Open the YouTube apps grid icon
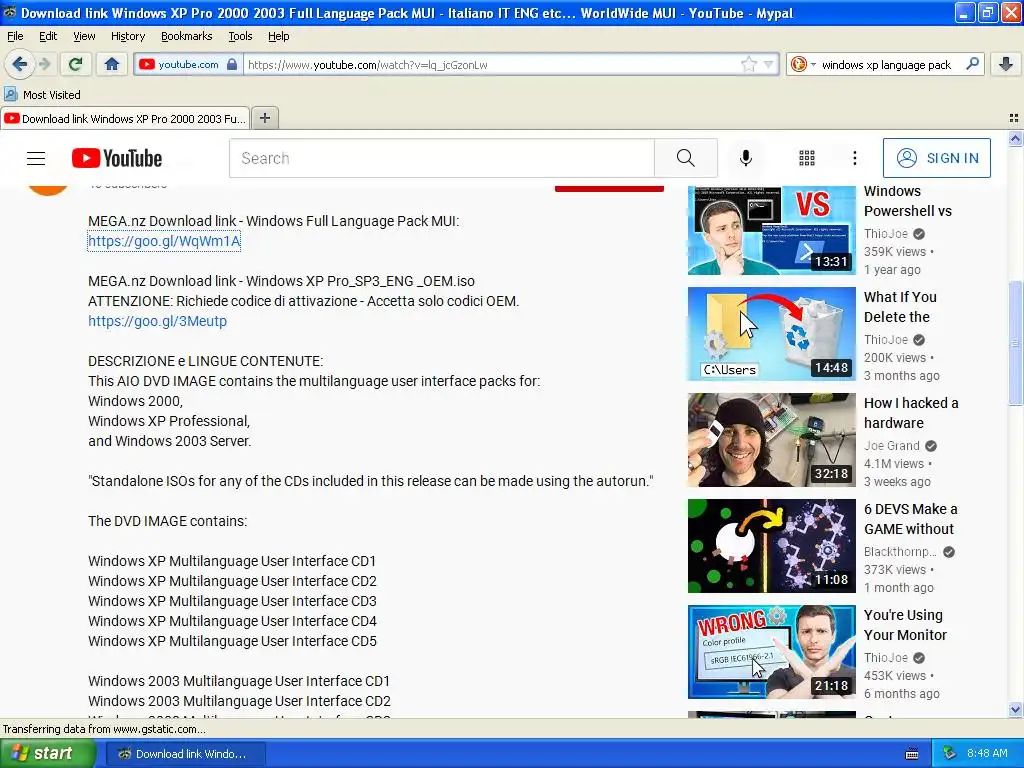The image size is (1024, 768). pyautogui.click(x=807, y=158)
